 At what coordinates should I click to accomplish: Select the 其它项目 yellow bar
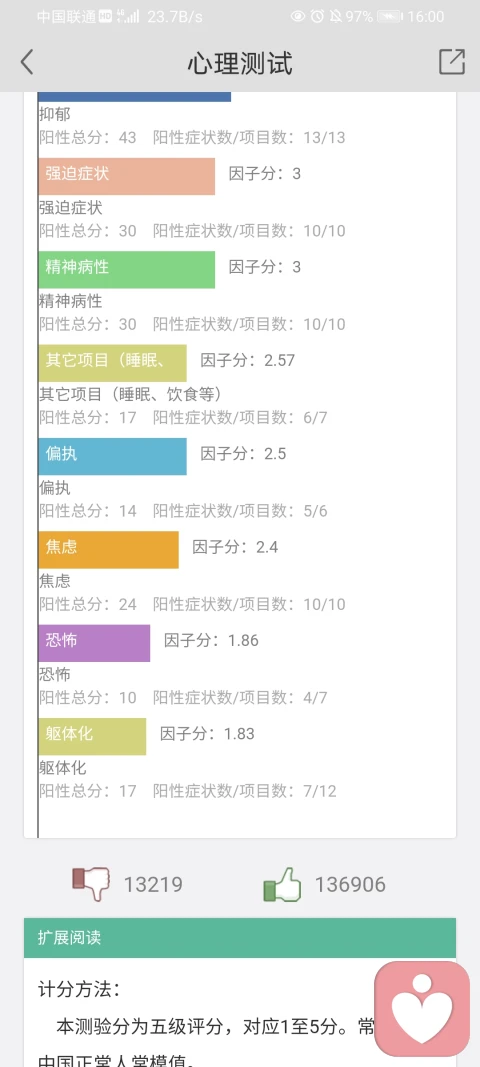(x=112, y=363)
